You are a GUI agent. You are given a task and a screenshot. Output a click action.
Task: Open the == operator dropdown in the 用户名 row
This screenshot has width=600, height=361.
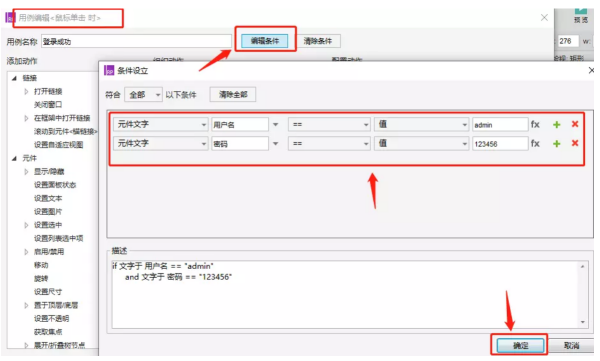329,124
